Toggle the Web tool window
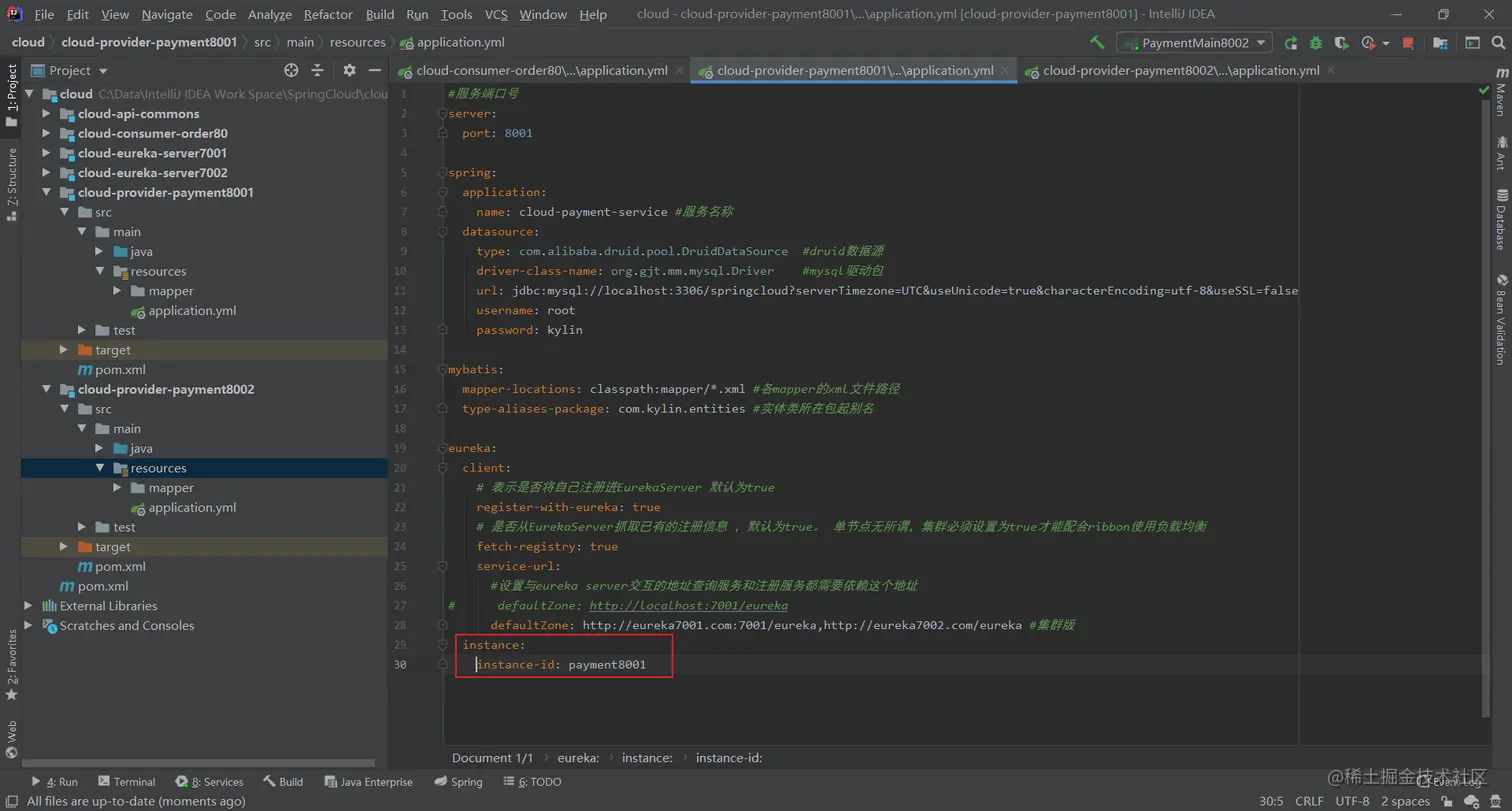Viewport: 1512px width, 811px height. 11,740
